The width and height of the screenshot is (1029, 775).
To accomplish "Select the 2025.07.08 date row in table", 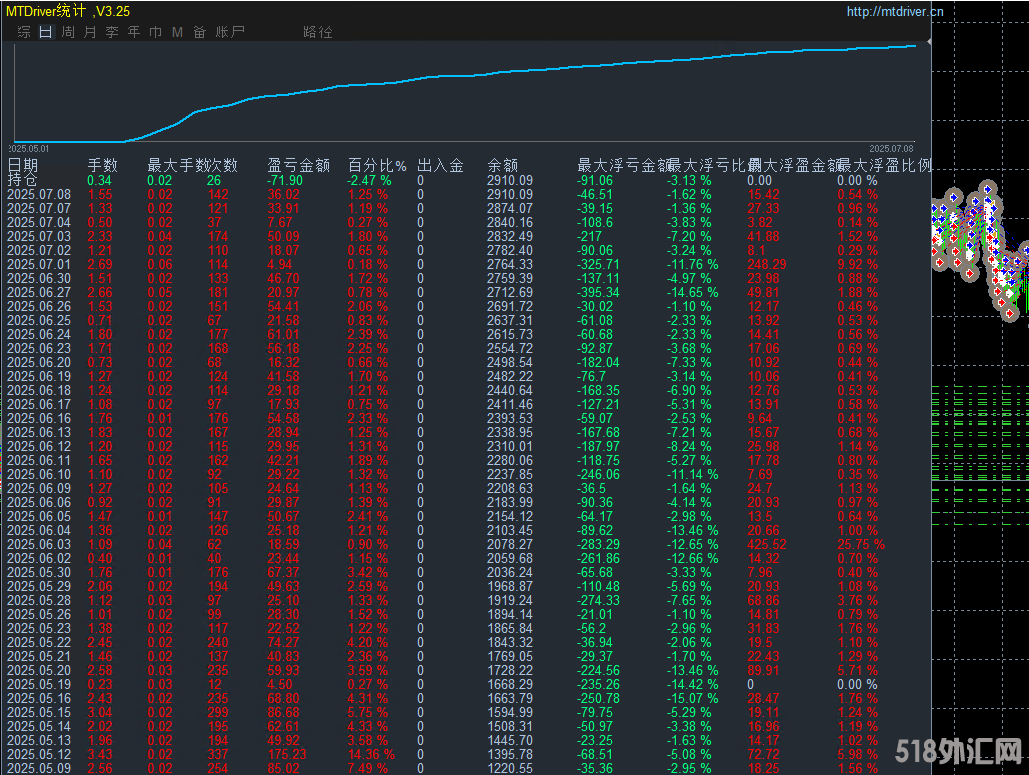I will [x=39, y=194].
